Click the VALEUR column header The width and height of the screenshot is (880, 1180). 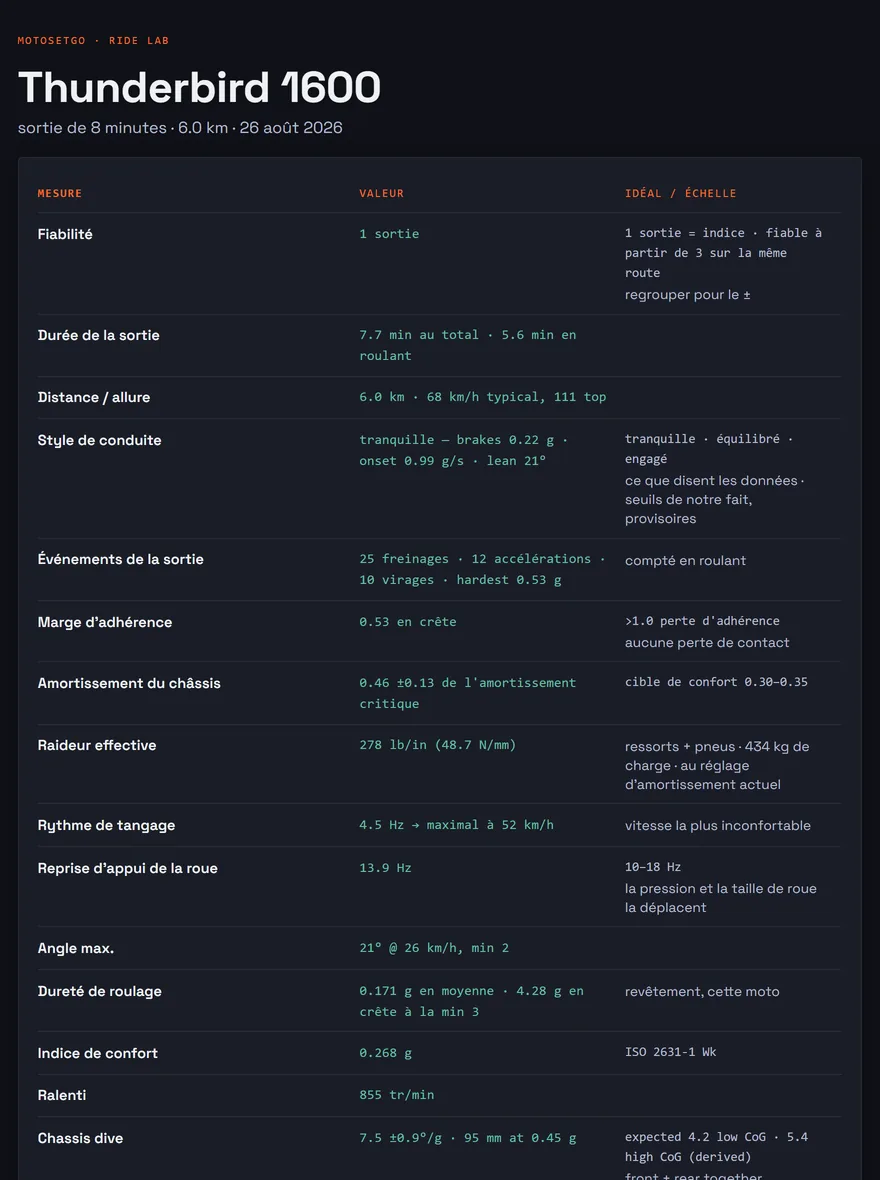pos(382,193)
